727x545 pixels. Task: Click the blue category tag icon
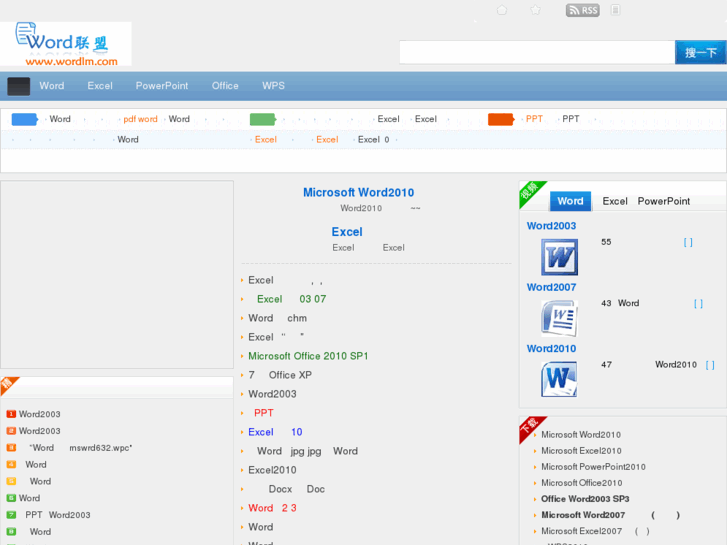coord(25,119)
